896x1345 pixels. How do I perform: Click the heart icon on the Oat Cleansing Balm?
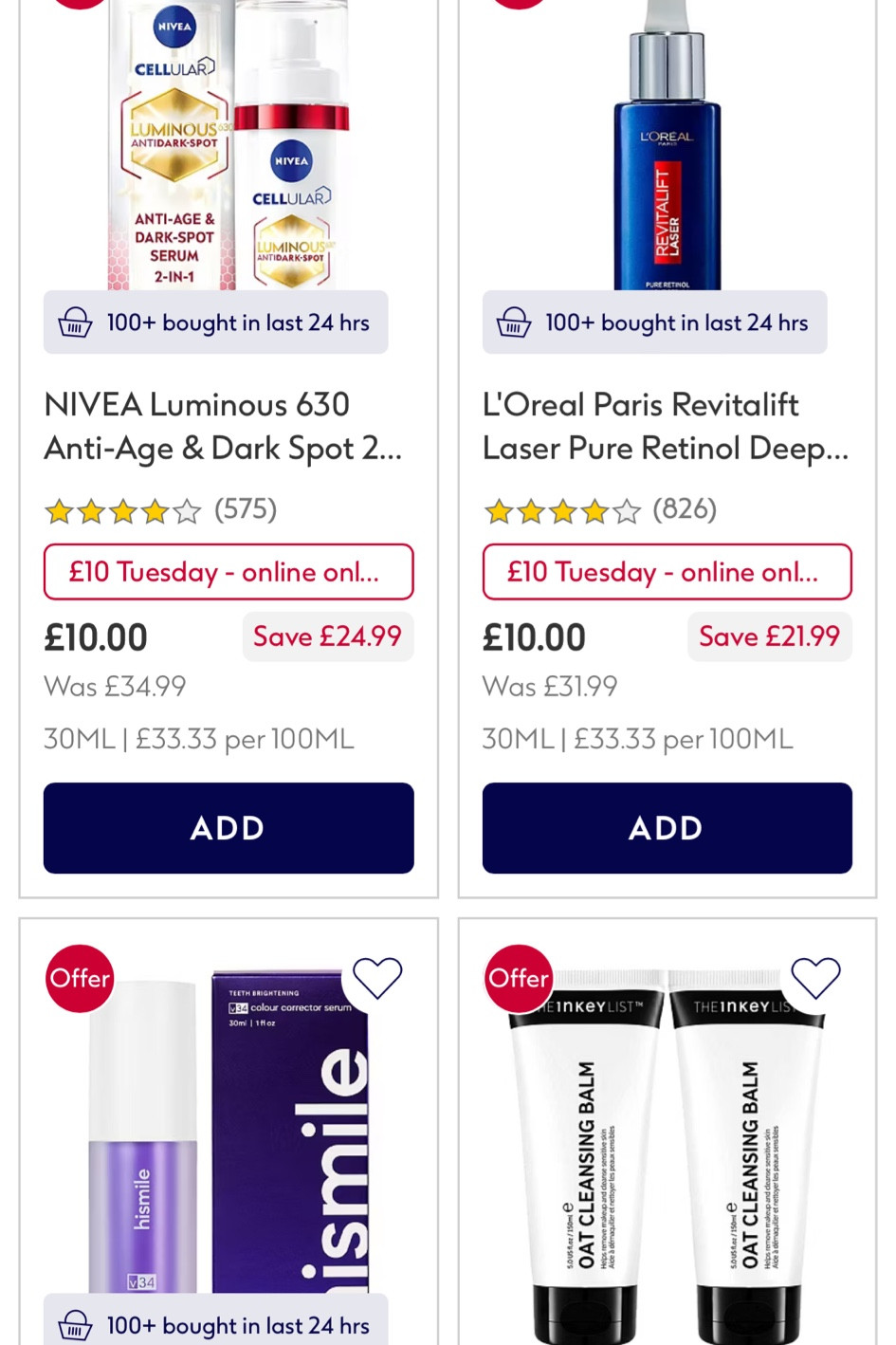pos(815,979)
